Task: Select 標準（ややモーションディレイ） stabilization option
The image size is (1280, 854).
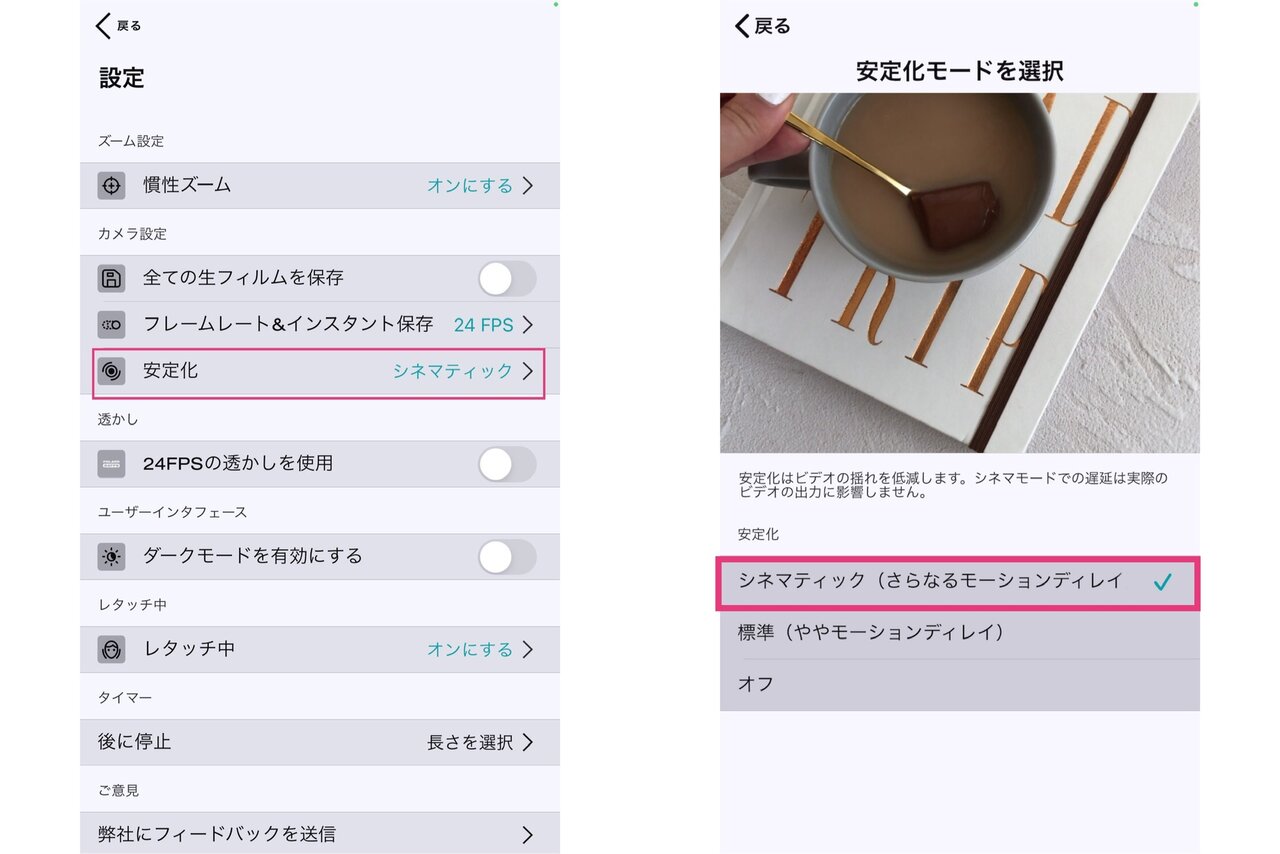Action: click(x=960, y=633)
